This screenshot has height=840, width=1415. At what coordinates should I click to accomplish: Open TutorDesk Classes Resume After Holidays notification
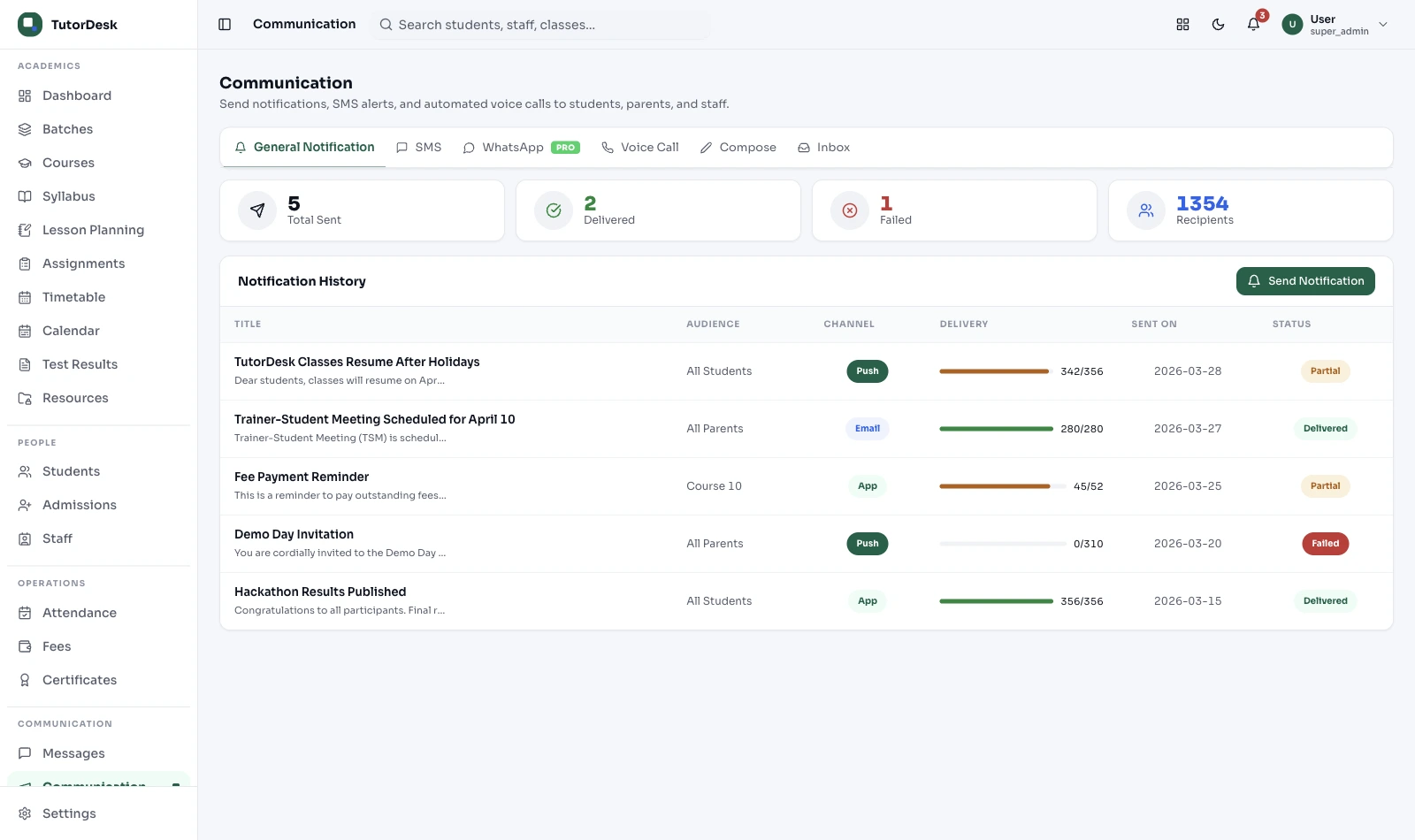pos(356,362)
